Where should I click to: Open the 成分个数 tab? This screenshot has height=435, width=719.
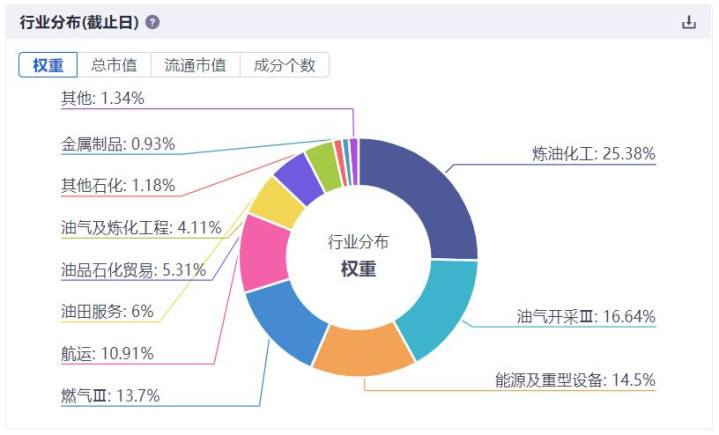[x=284, y=65]
